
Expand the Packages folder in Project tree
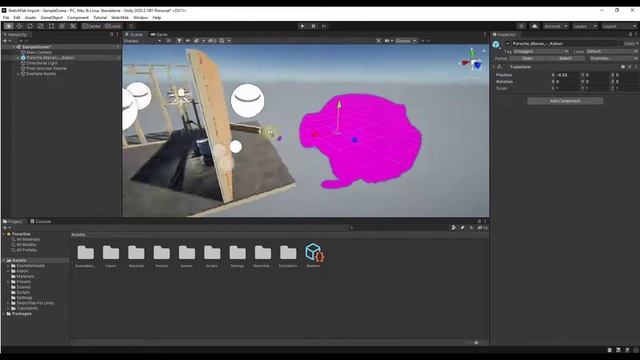pyautogui.click(x=4, y=314)
